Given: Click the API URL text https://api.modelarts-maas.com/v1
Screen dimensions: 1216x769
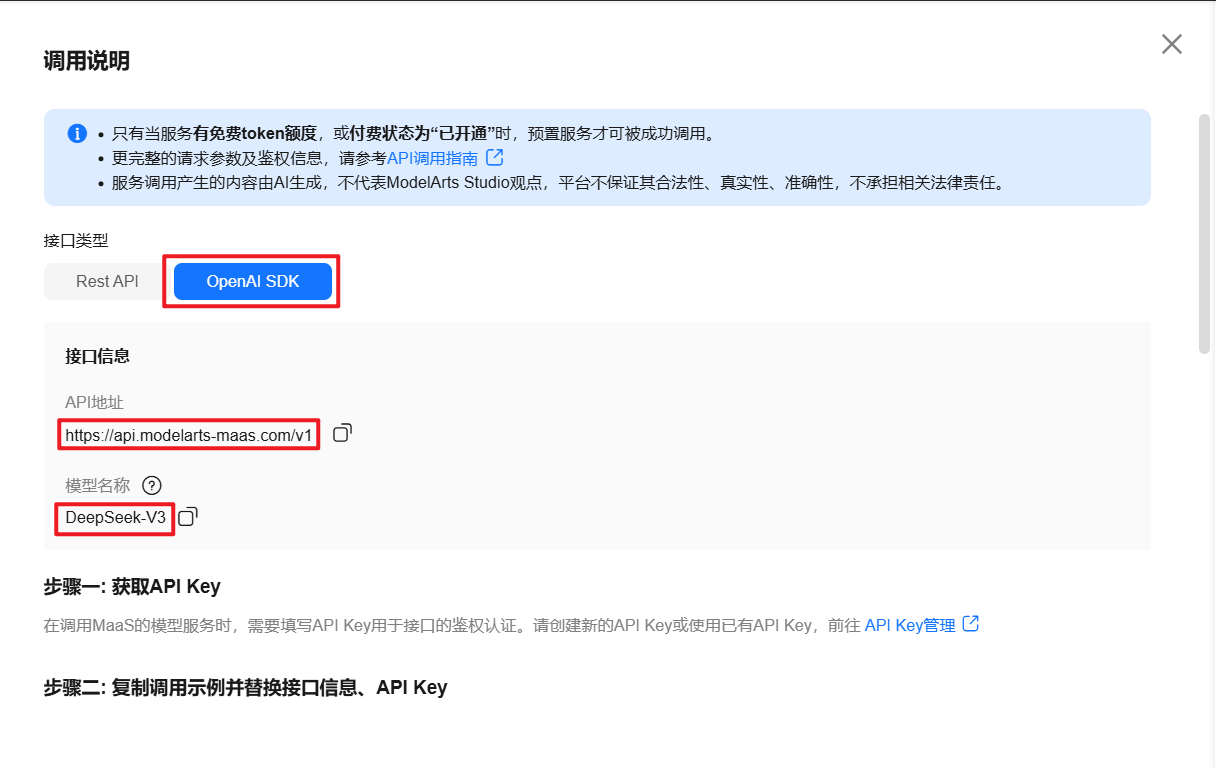Looking at the screenshot, I should pos(189,435).
